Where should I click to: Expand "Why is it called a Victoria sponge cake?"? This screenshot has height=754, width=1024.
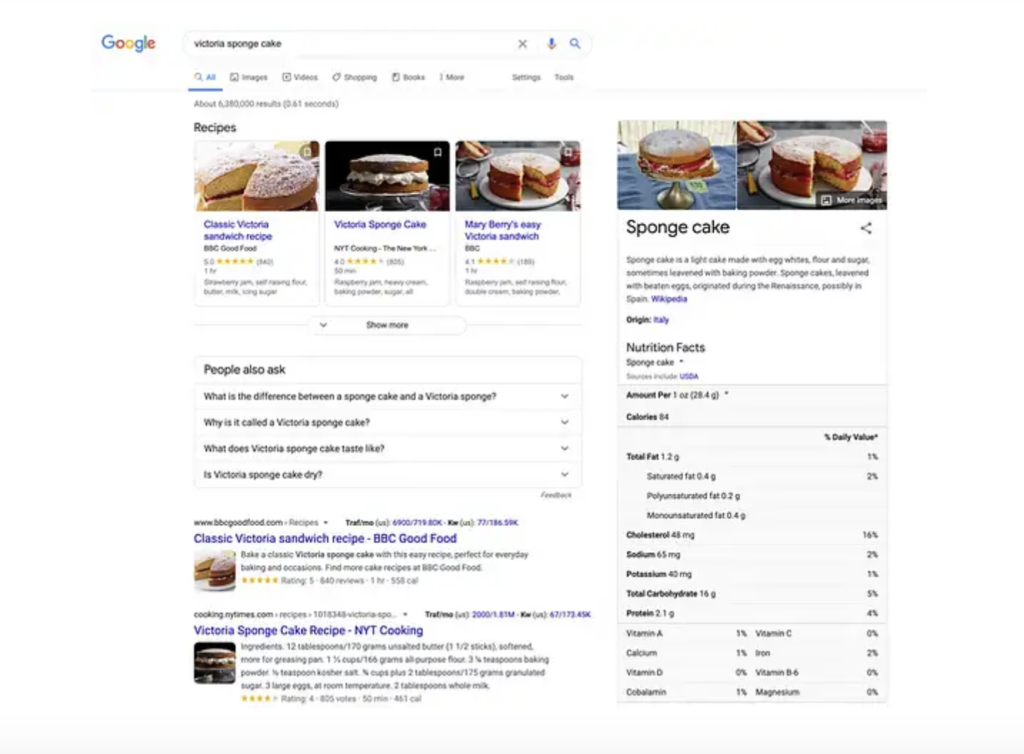point(387,422)
